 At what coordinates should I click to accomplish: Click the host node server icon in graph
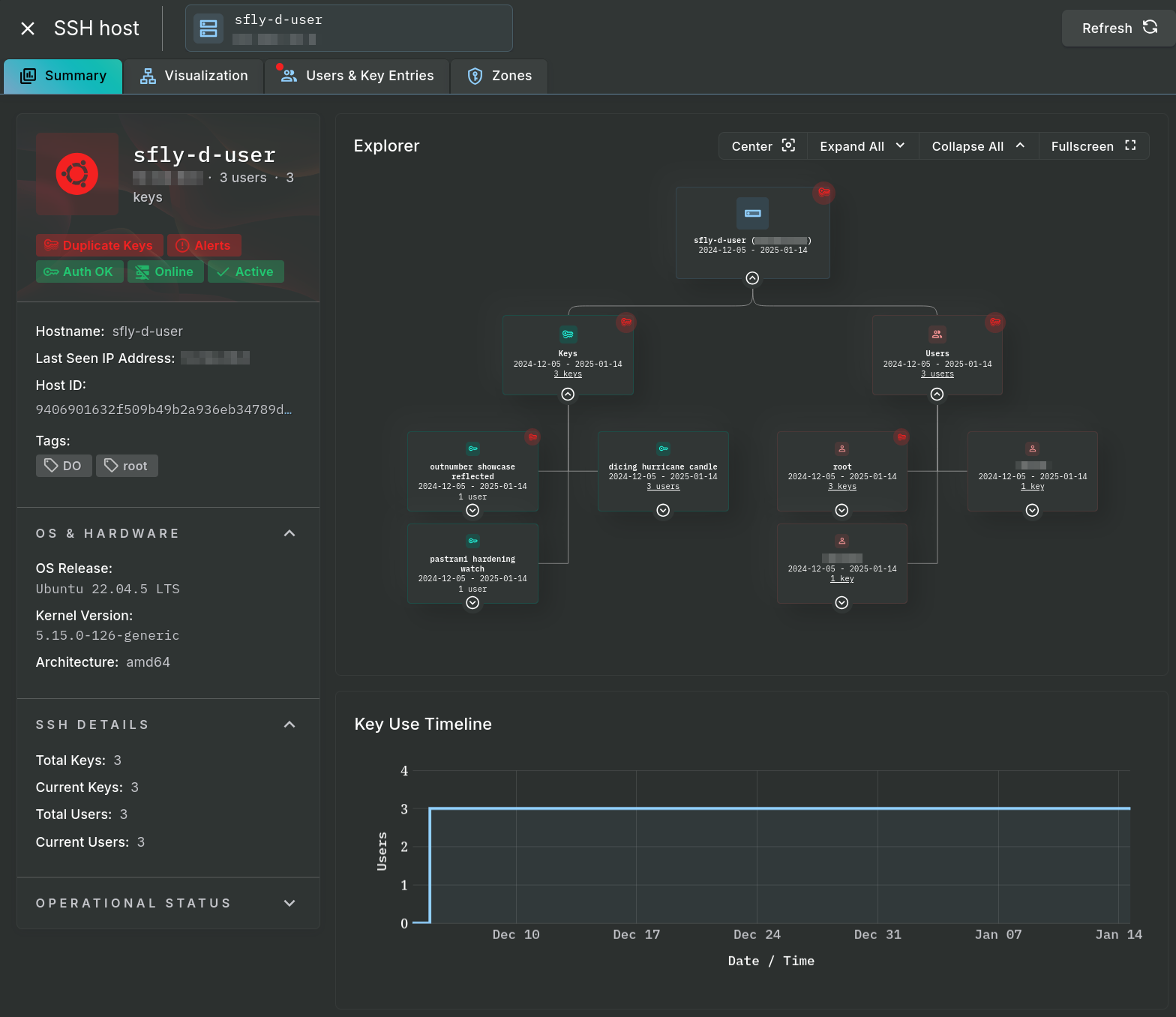click(x=752, y=213)
